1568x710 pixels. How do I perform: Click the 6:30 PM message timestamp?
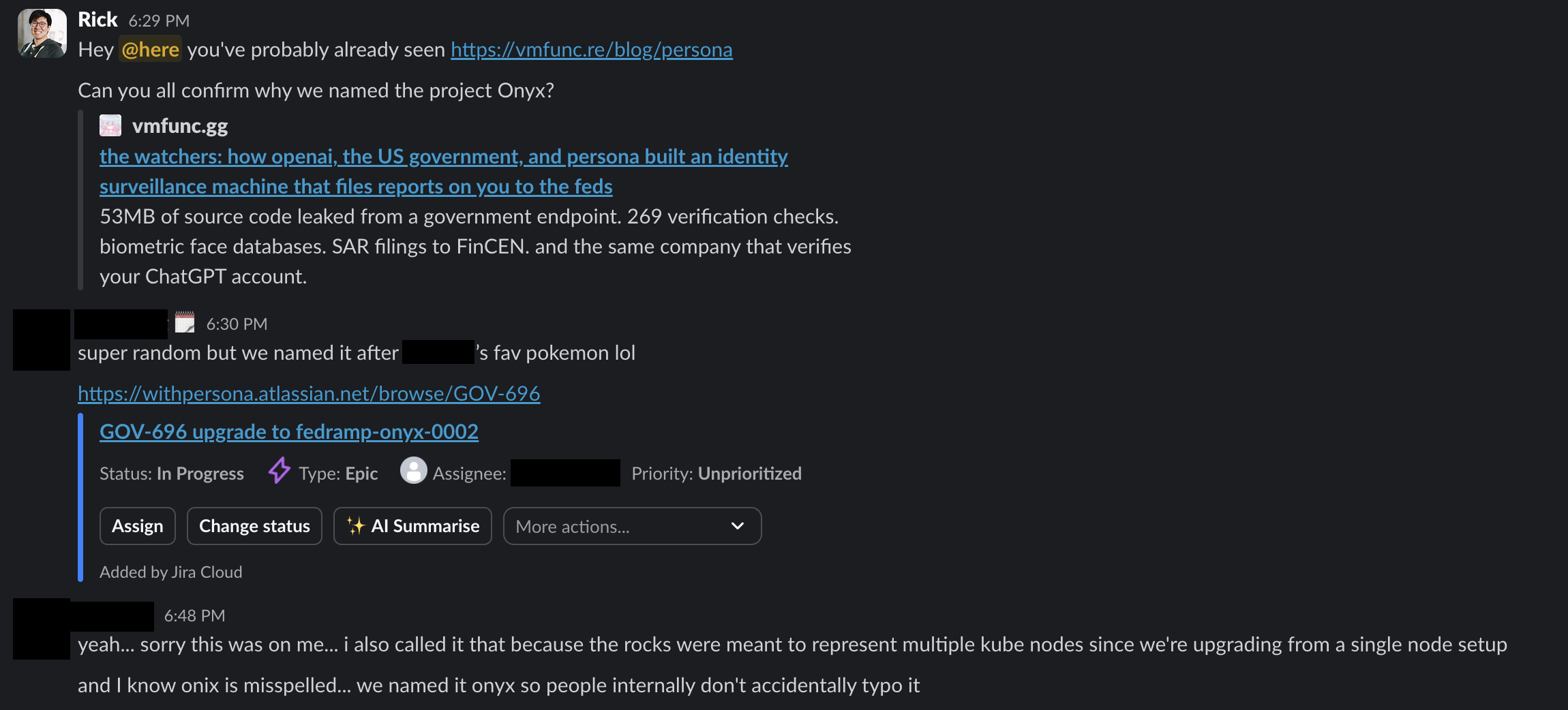pos(237,323)
